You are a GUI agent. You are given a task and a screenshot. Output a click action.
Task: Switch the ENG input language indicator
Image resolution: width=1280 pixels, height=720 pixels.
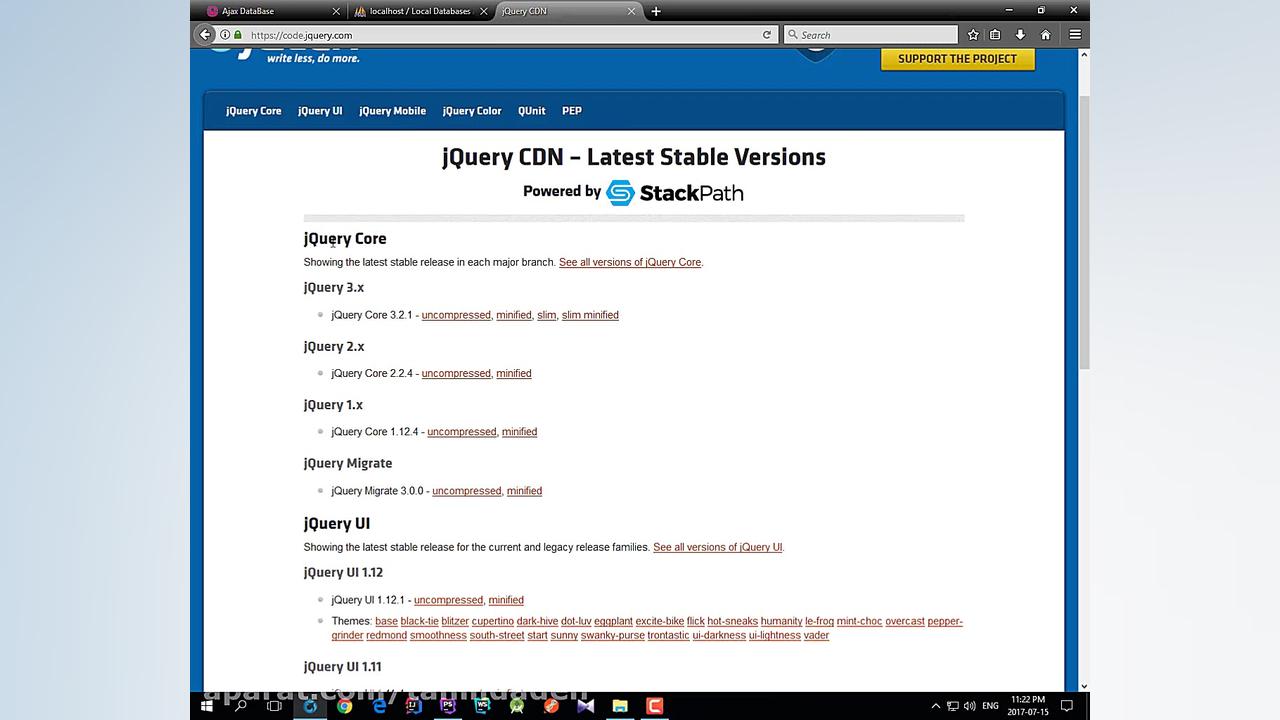click(x=990, y=706)
